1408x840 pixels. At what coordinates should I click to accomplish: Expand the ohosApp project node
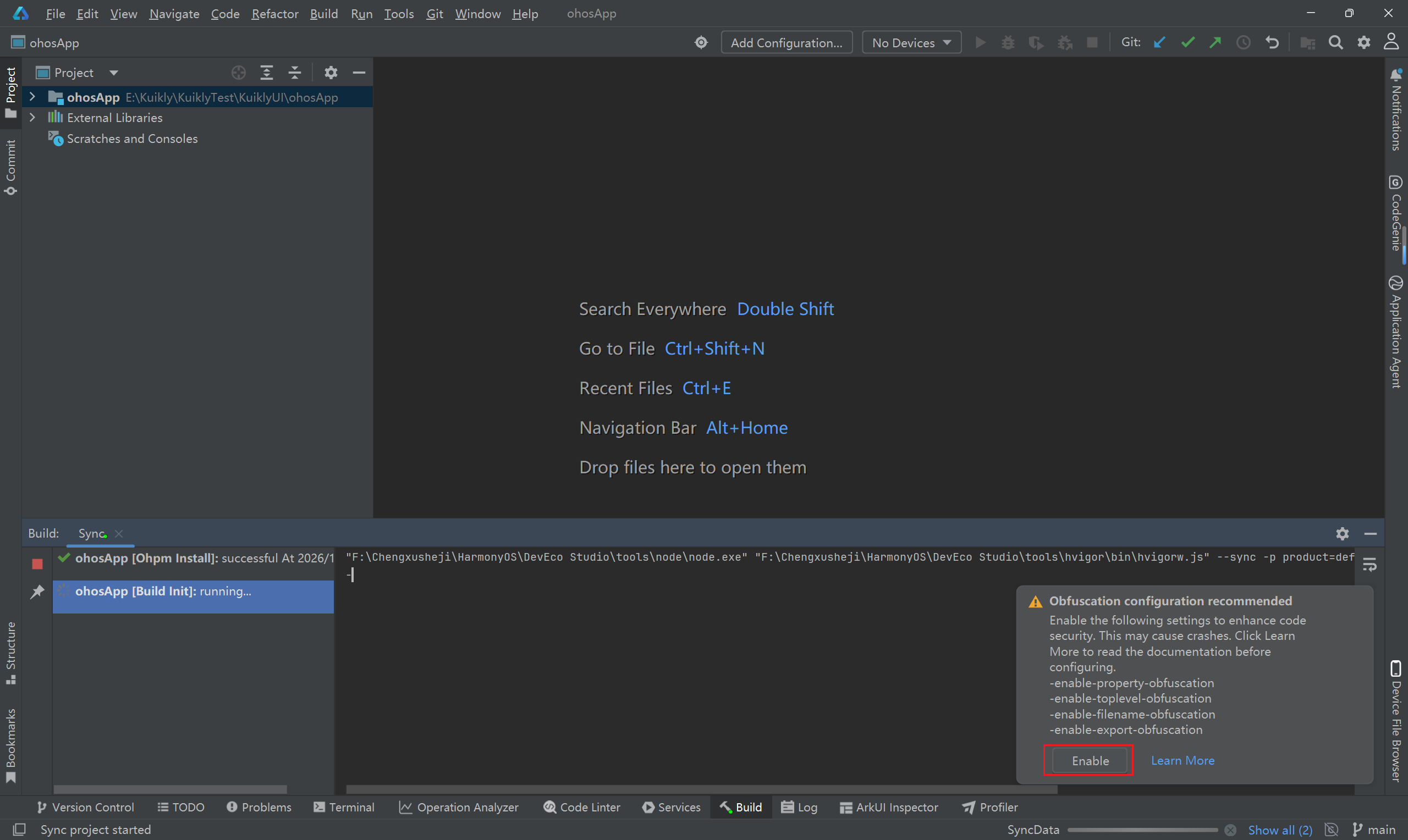pyautogui.click(x=32, y=97)
